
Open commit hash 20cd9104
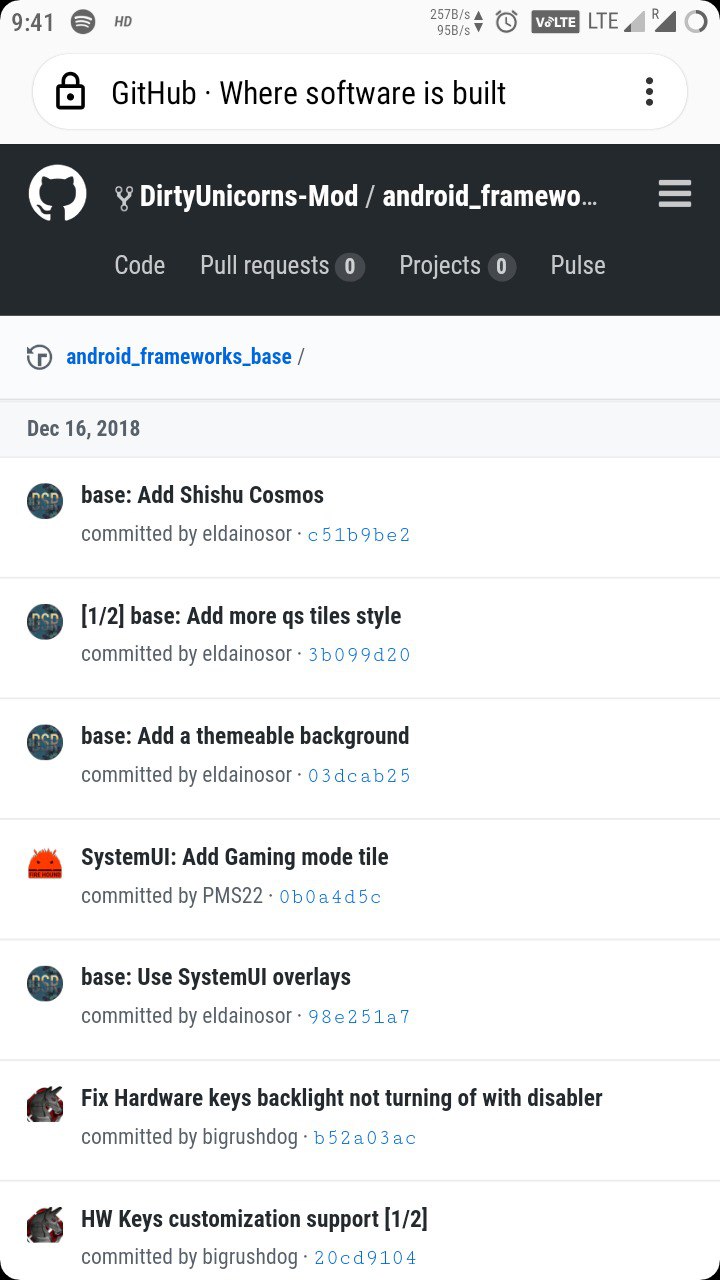pyautogui.click(x=365, y=1258)
